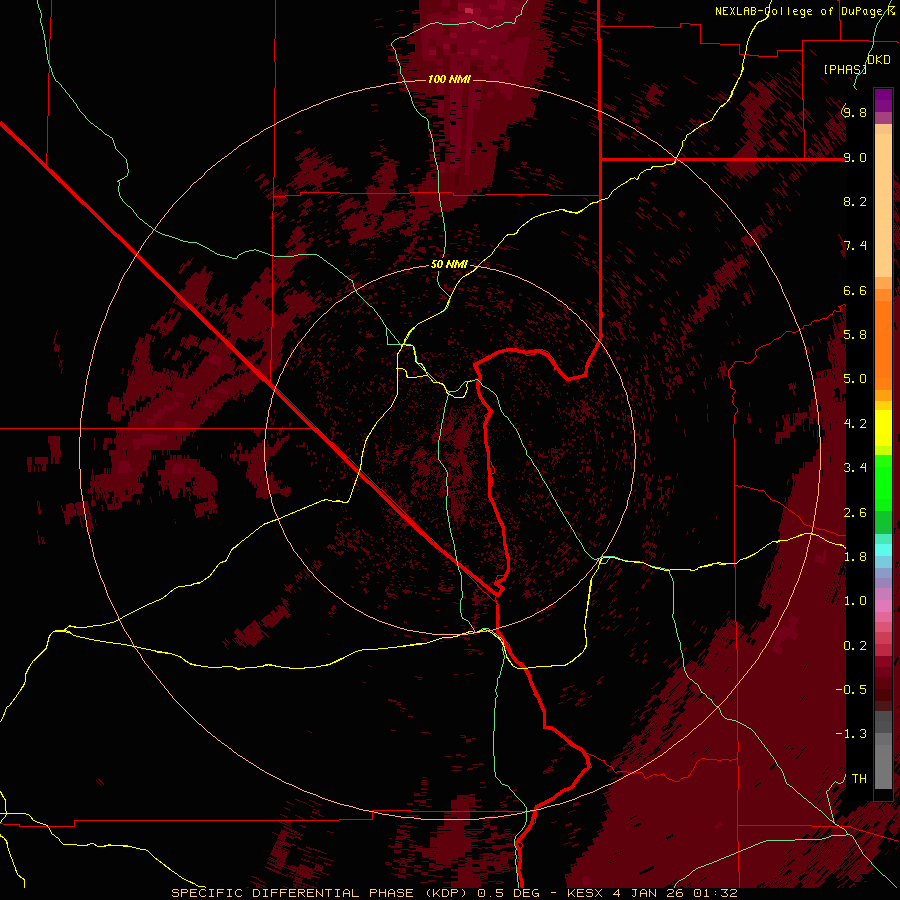900x900 pixels.
Task: Click the 7.4 value on the color scale
Action: pyautogui.click(x=855, y=246)
